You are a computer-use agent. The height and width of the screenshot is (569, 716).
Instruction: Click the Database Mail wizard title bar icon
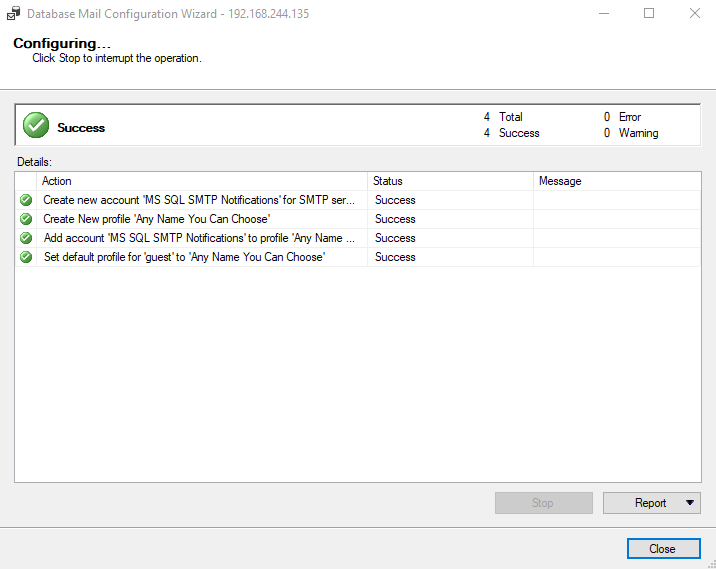pyautogui.click(x=13, y=14)
